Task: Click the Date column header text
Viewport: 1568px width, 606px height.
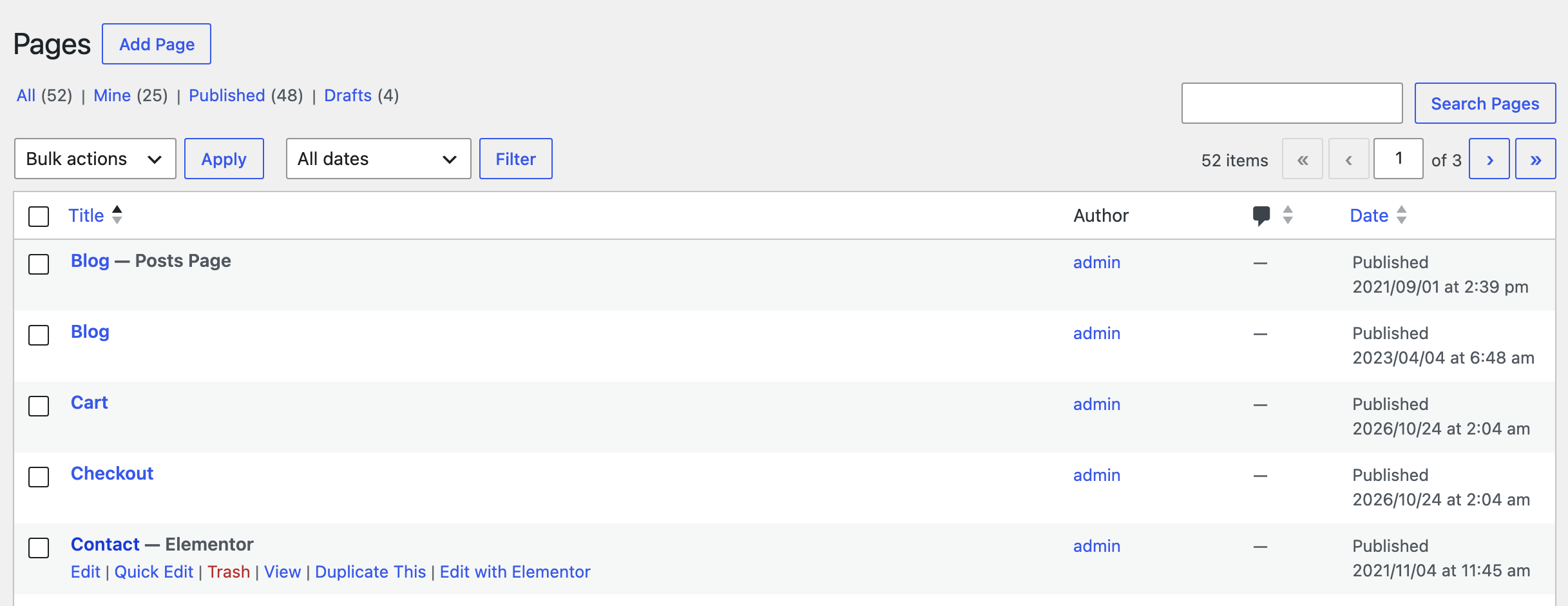Action: 1369,215
